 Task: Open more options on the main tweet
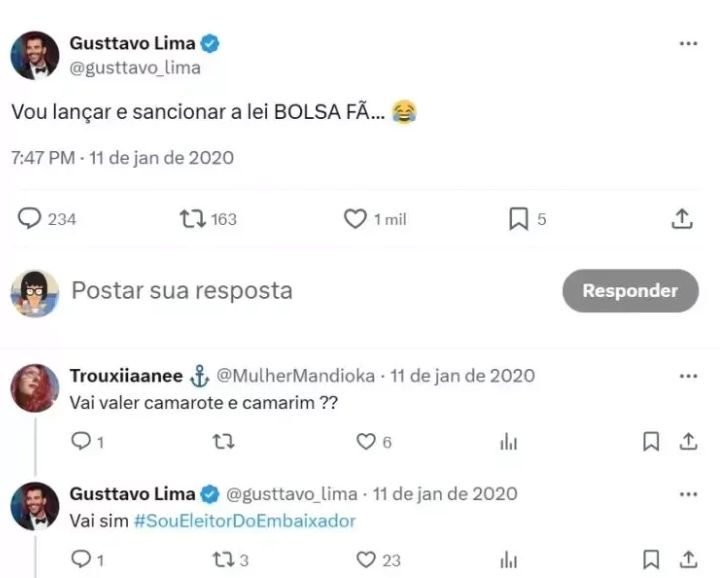pyautogui.click(x=688, y=44)
